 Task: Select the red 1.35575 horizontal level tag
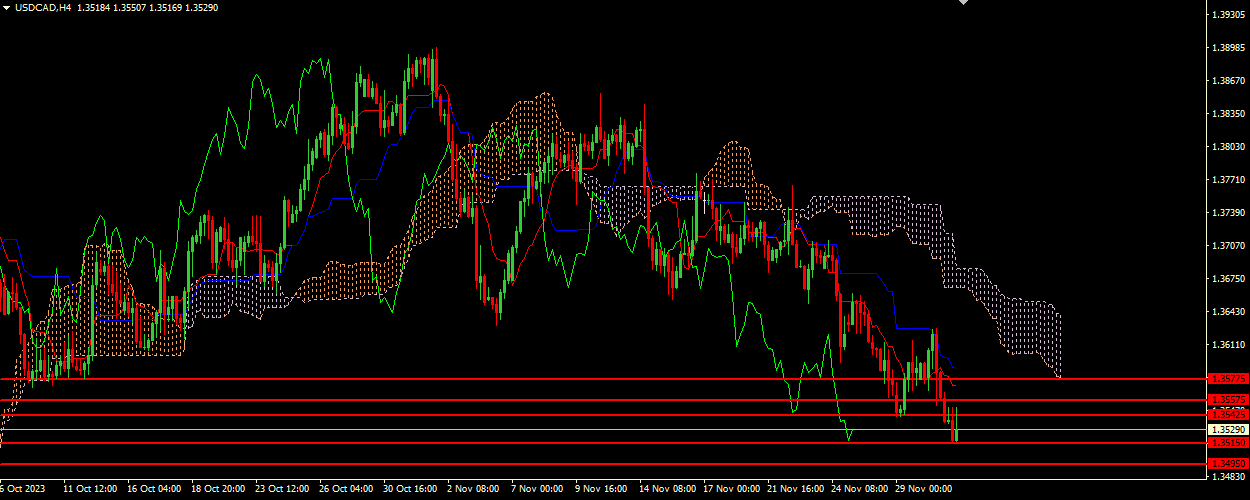[1226, 400]
